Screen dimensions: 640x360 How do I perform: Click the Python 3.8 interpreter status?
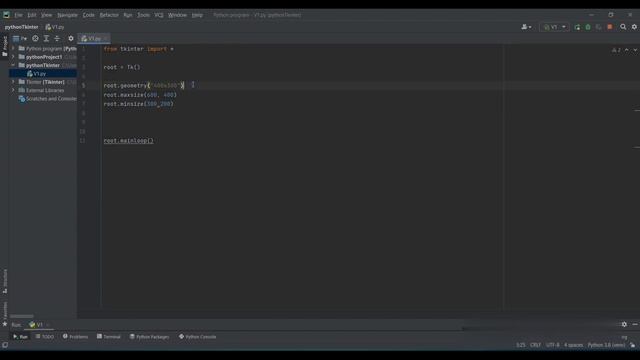[x=606, y=345]
